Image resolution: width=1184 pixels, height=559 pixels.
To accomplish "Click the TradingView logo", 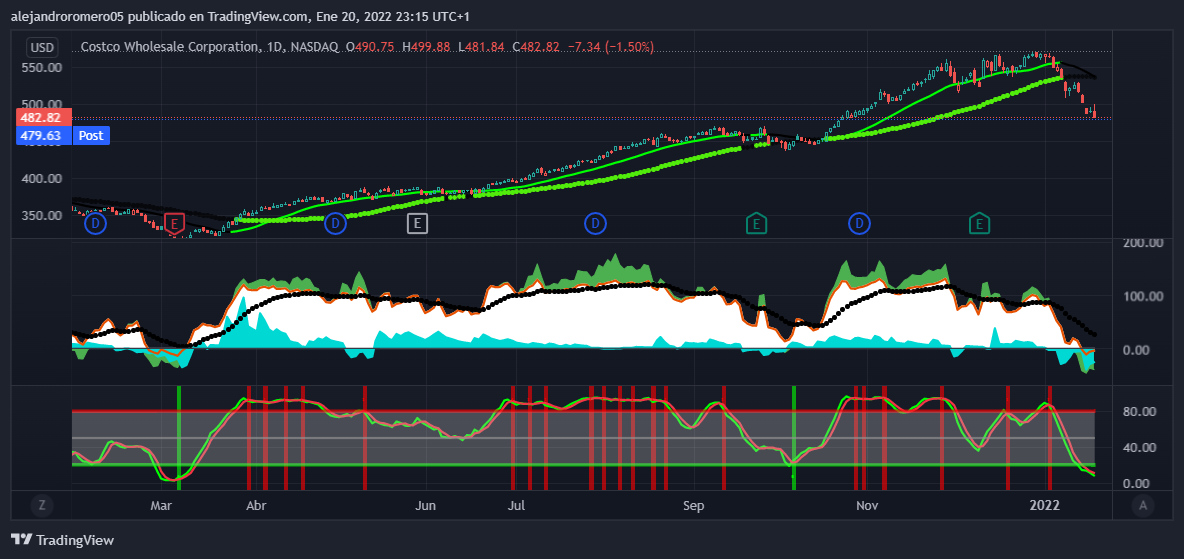I will [x=63, y=540].
